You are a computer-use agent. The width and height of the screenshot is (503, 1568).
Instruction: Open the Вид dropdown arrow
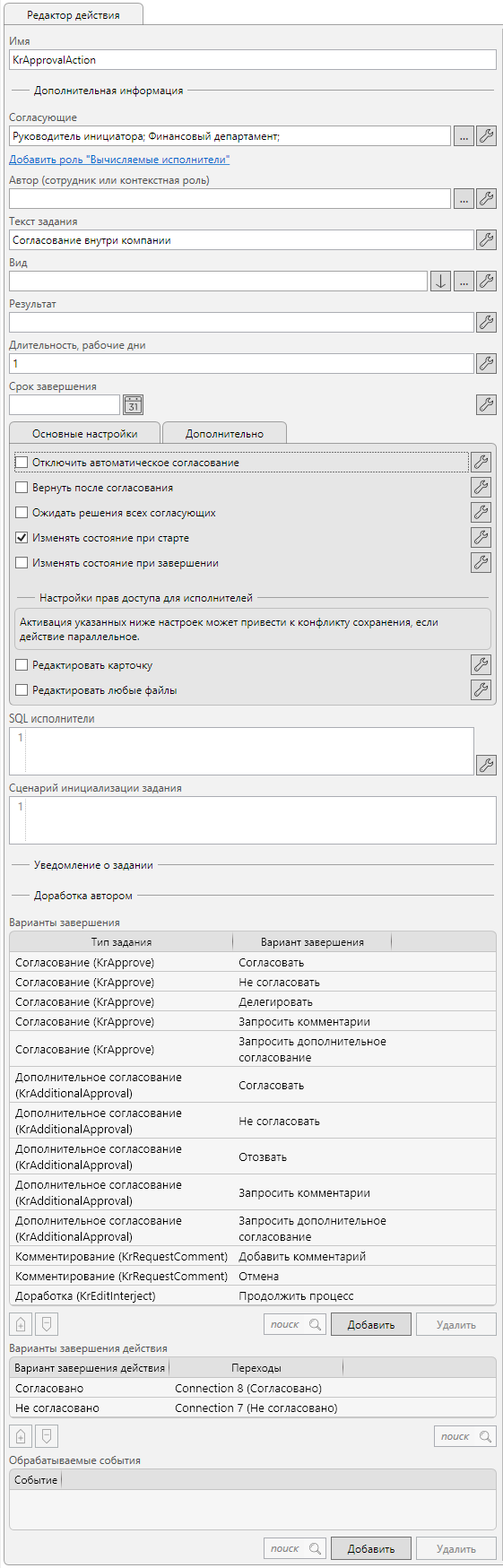tap(440, 281)
